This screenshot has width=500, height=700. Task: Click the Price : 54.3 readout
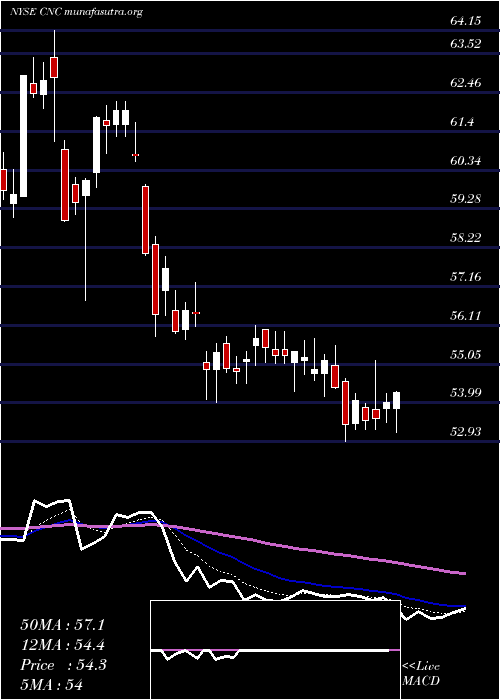63,665
